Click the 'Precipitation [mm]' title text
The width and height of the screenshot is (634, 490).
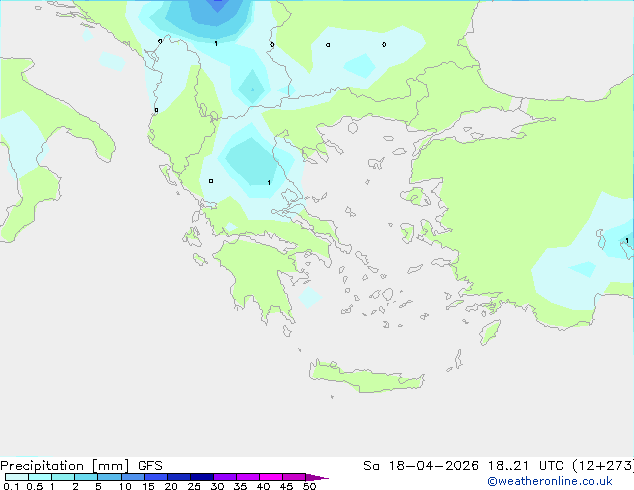coord(65,466)
